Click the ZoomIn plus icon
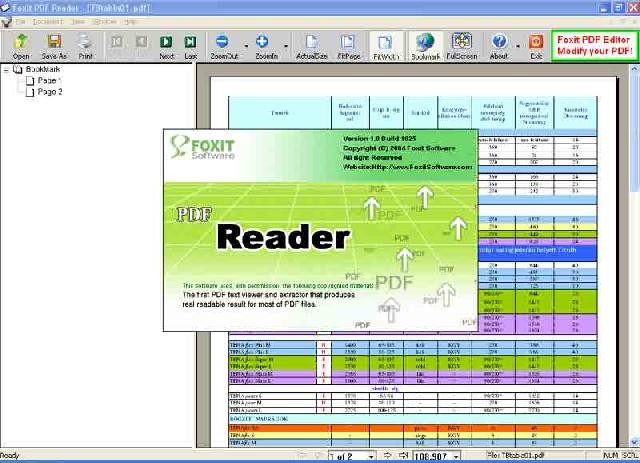The height and width of the screenshot is (463, 640). pos(262,41)
